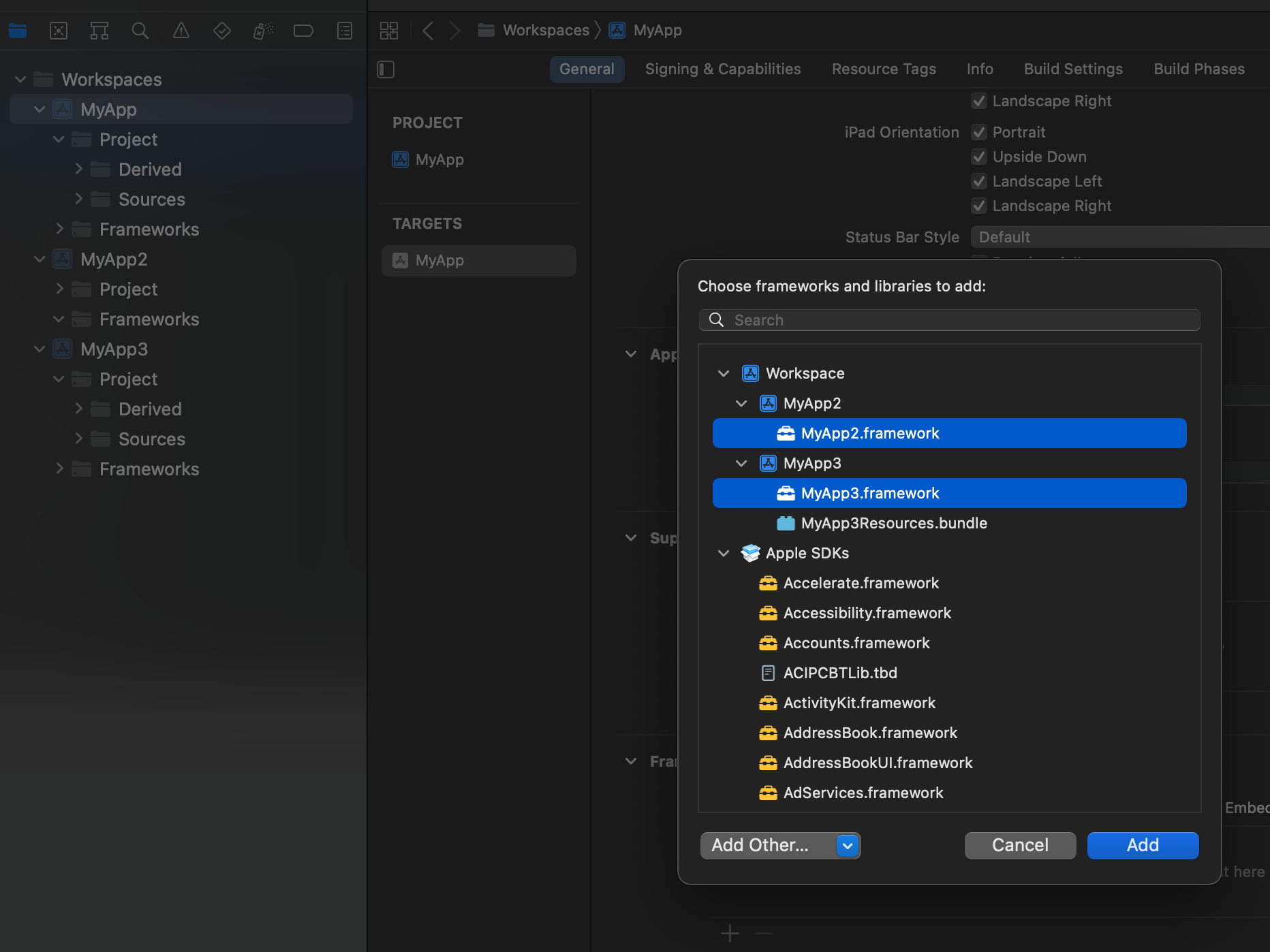Select MyApp3 project in navigator
Image resolution: width=1270 pixels, height=952 pixels.
(x=181, y=349)
